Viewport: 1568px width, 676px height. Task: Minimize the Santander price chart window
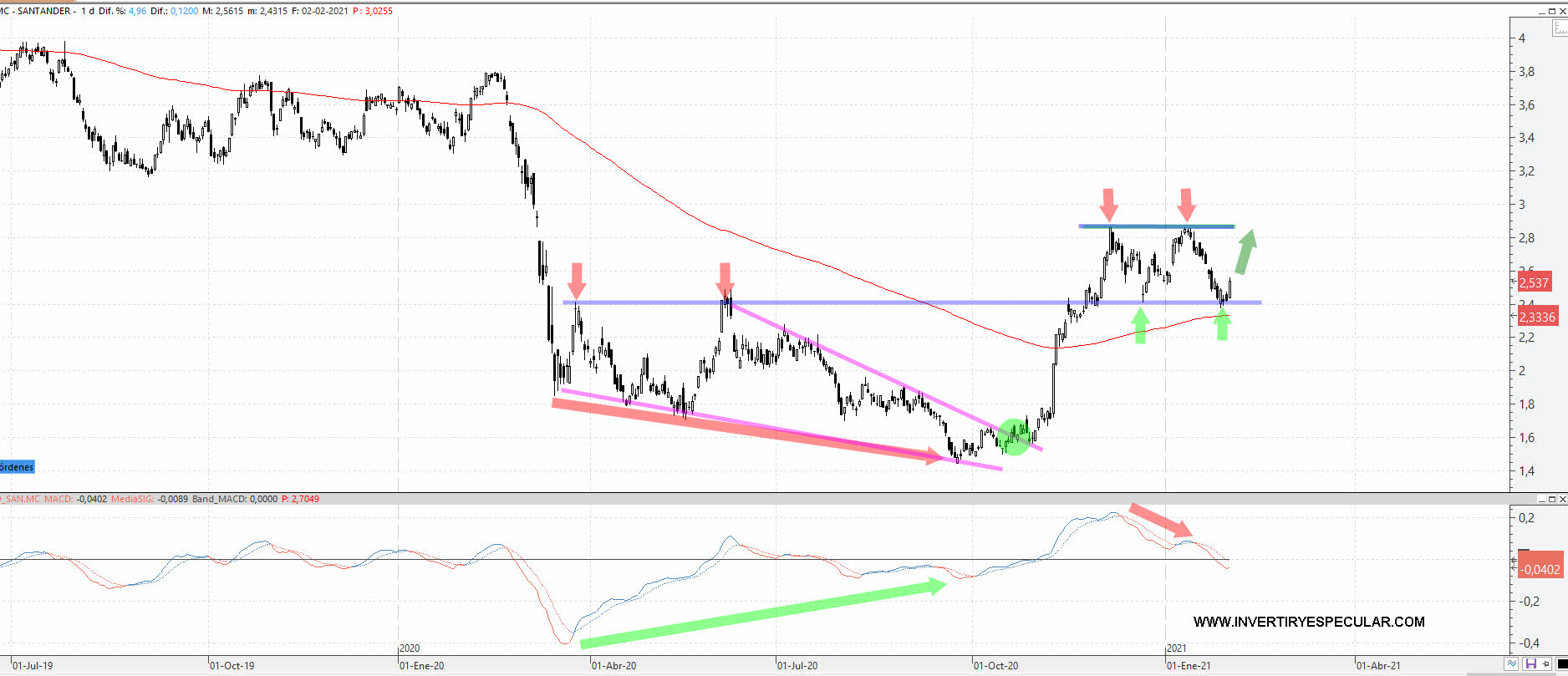pos(1540,11)
